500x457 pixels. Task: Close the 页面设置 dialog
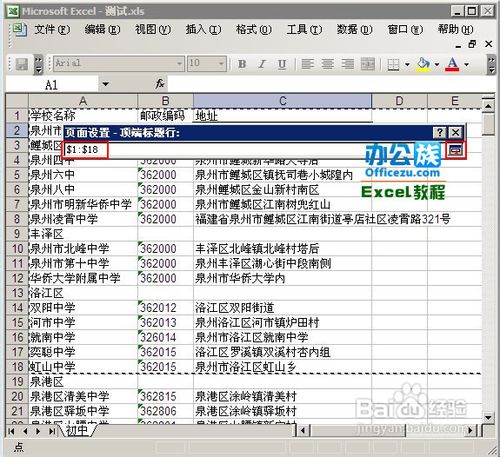click(455, 133)
